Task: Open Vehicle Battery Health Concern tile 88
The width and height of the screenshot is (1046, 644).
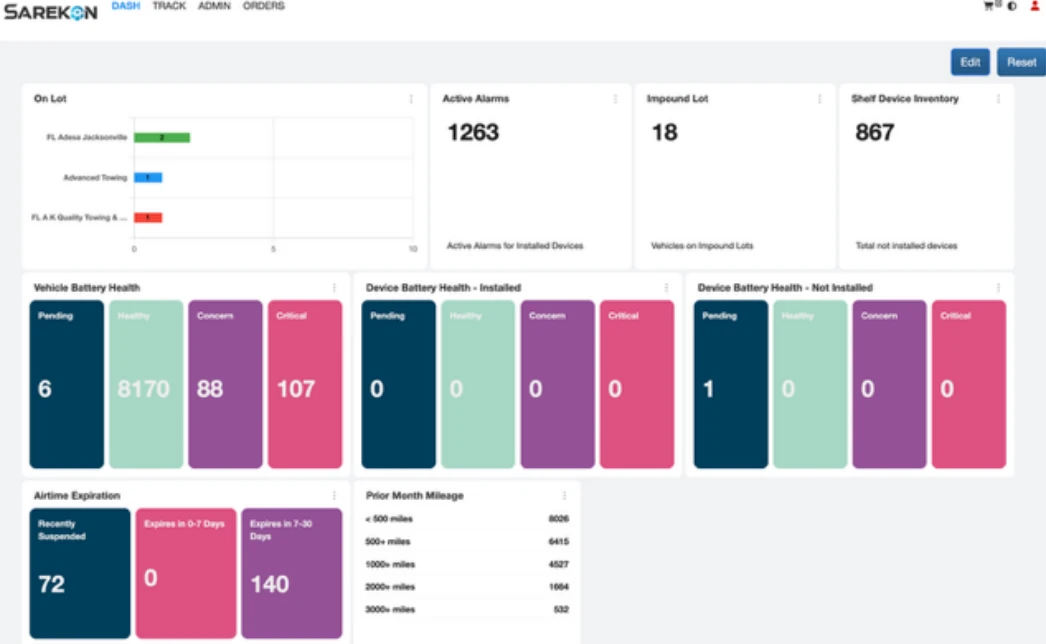Action: pos(225,384)
